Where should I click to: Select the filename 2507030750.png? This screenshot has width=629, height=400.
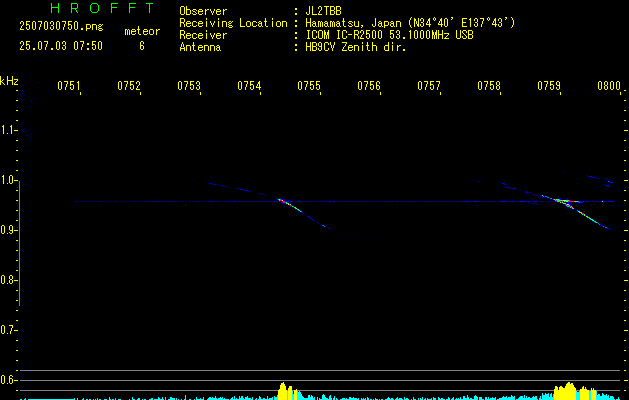tap(61, 26)
